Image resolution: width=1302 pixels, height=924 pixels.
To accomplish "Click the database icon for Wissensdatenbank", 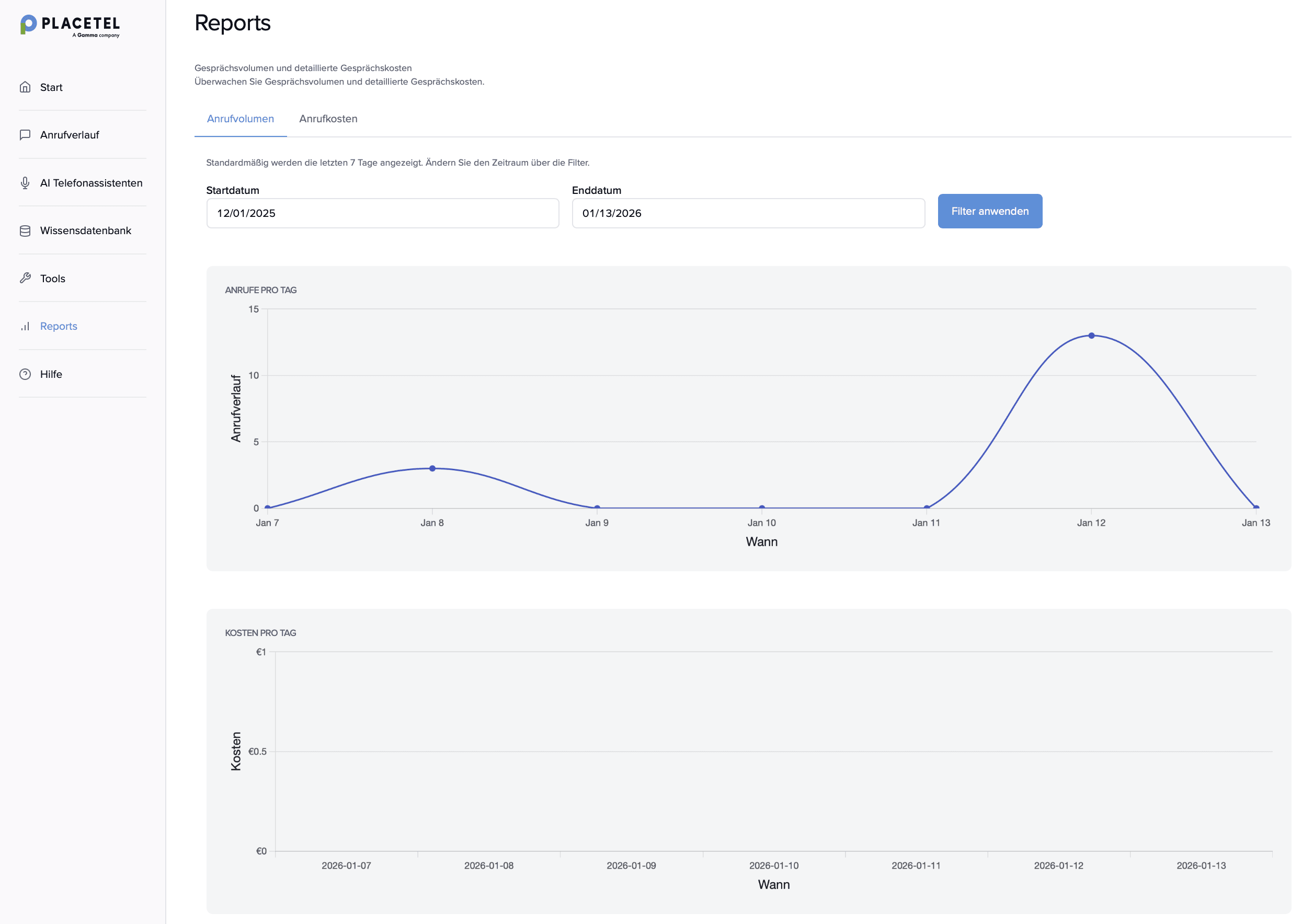I will (25, 230).
